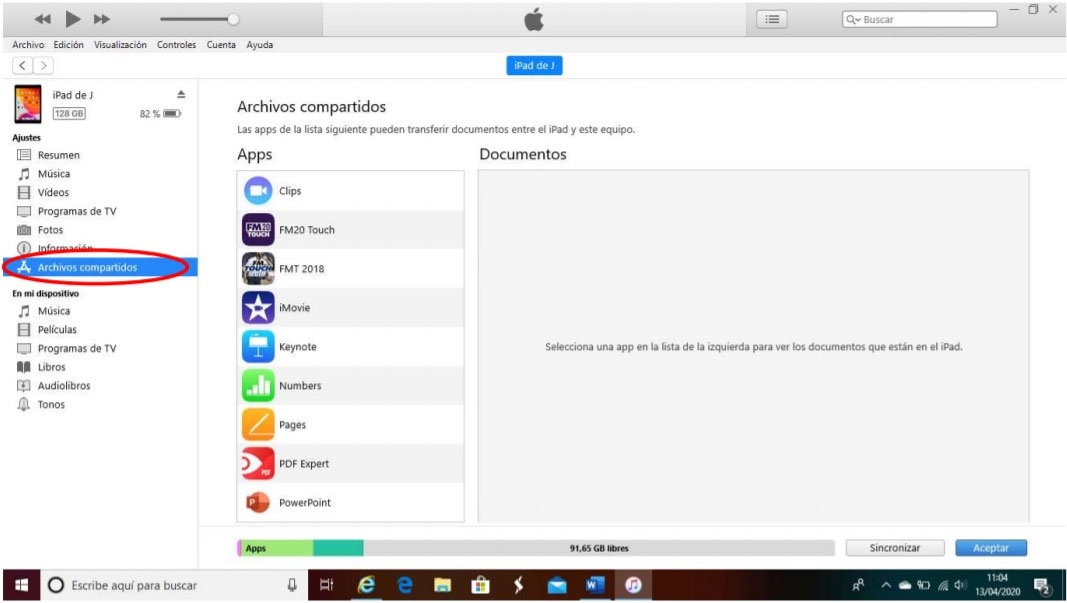
Task: Go to Resumen in the sidebar
Action: (58, 155)
